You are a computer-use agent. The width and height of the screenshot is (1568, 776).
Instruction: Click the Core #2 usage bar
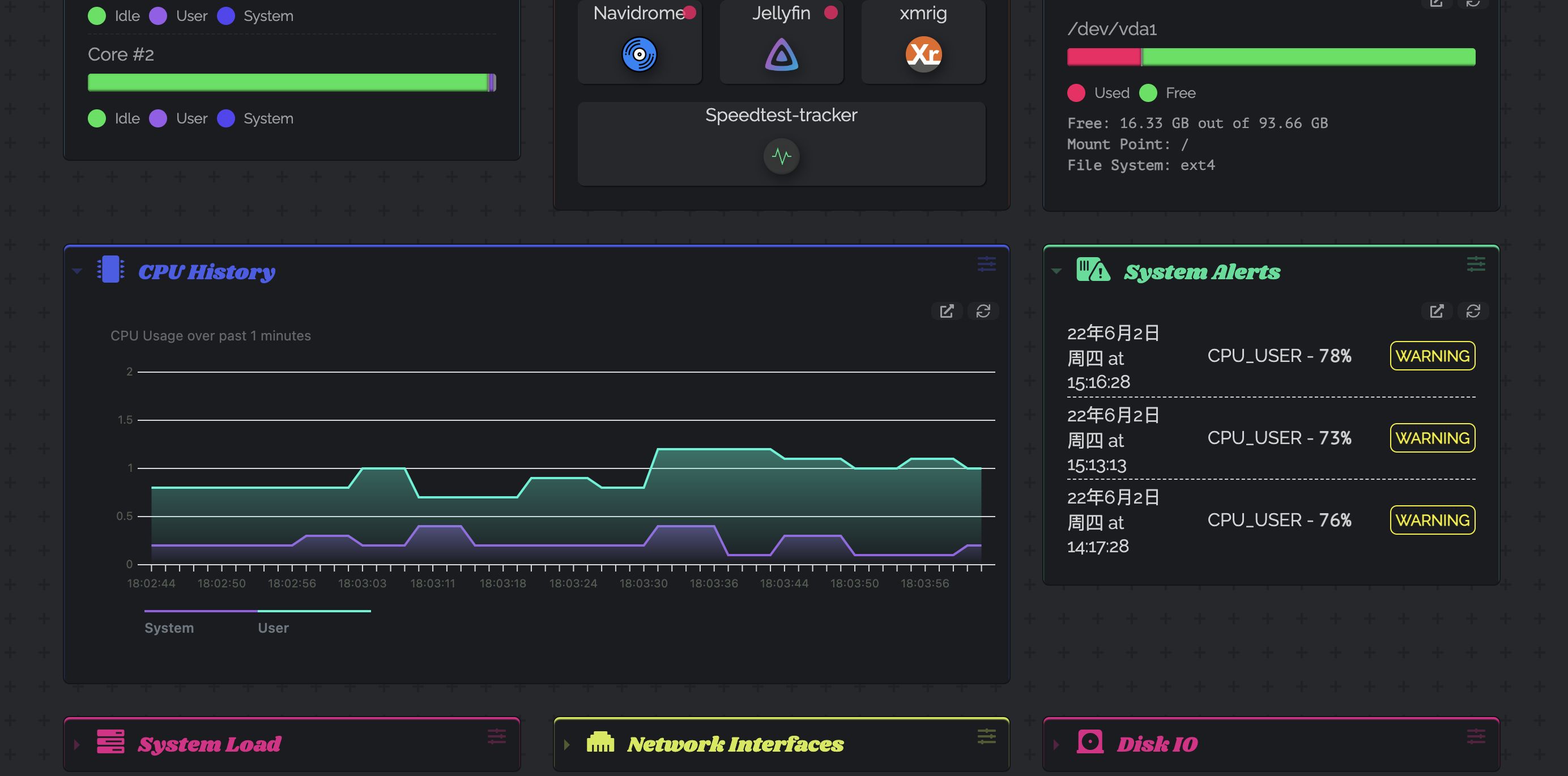[292, 83]
